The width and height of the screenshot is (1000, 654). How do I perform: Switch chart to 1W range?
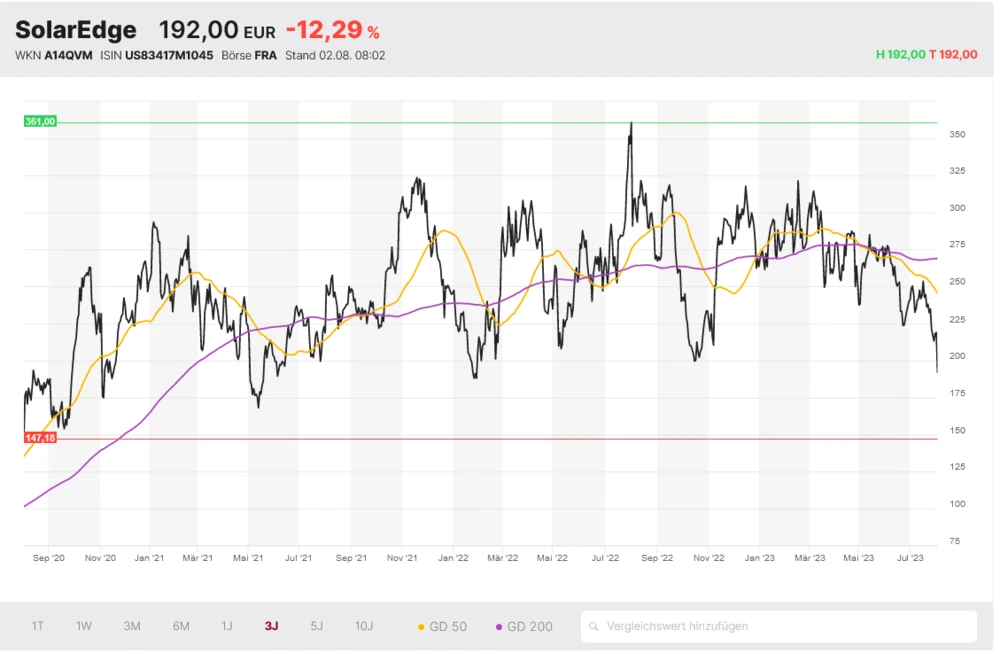click(x=84, y=627)
